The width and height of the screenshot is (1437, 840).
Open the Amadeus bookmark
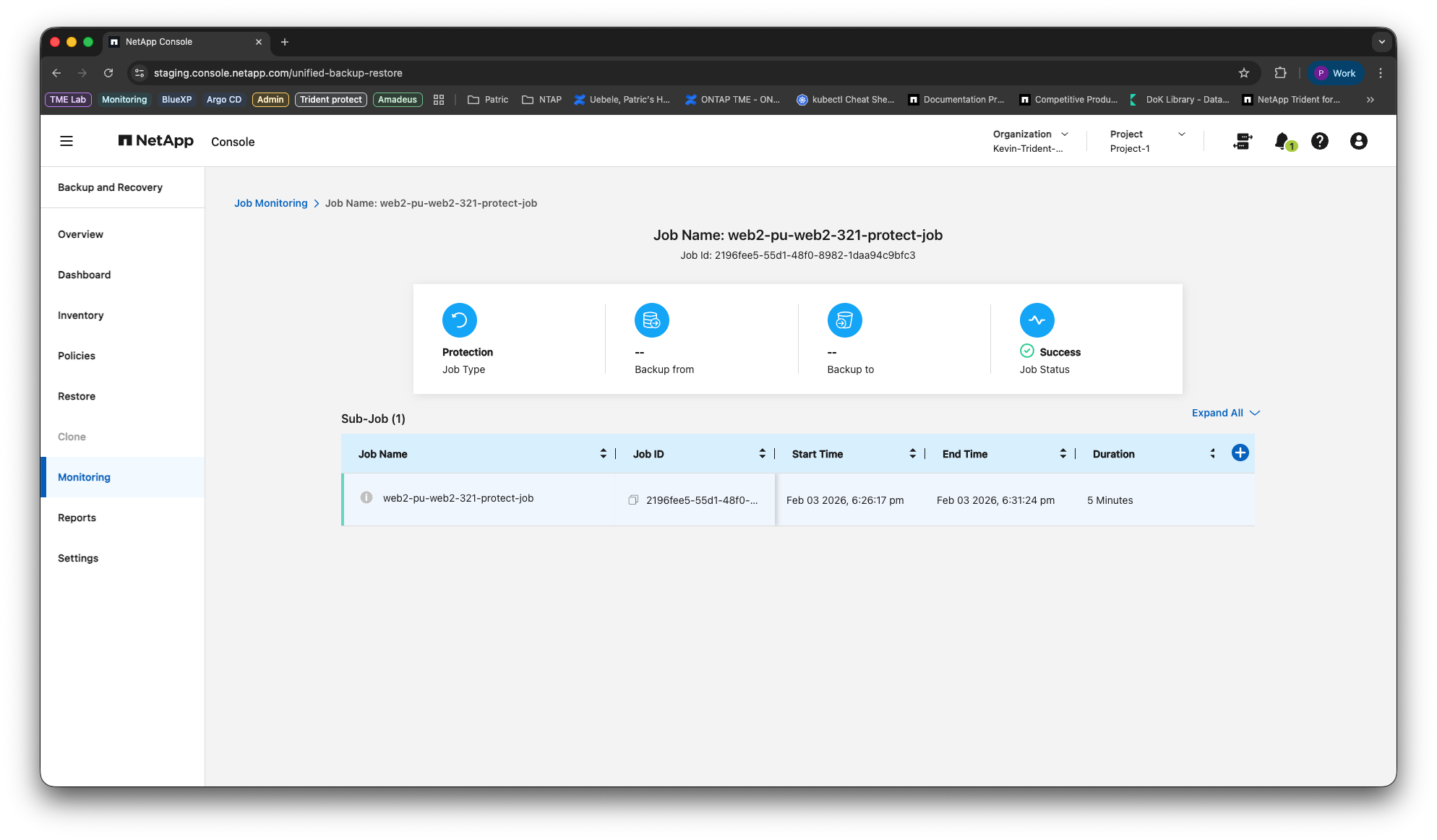click(x=398, y=100)
